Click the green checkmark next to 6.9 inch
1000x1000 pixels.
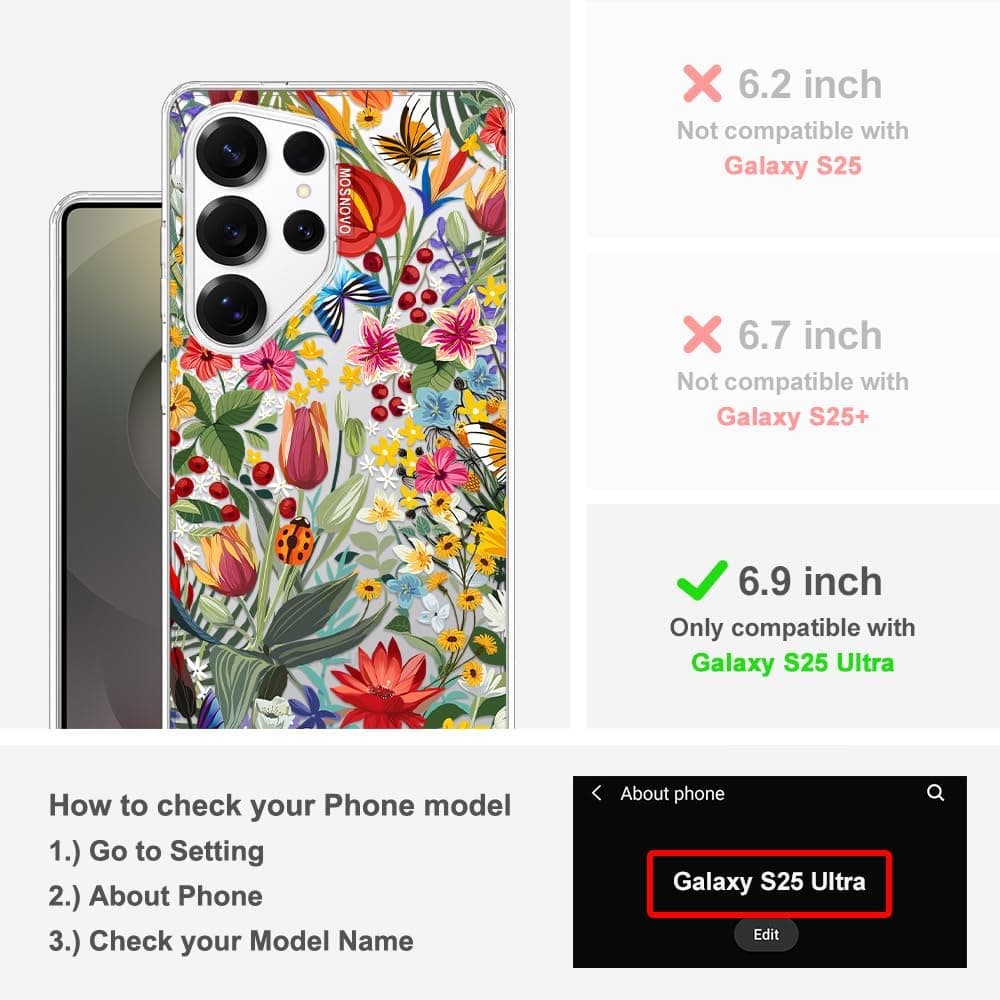(702, 580)
